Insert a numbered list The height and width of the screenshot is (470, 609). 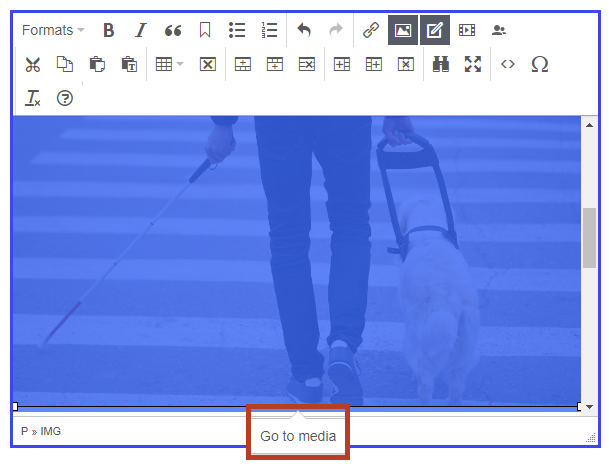click(x=269, y=30)
